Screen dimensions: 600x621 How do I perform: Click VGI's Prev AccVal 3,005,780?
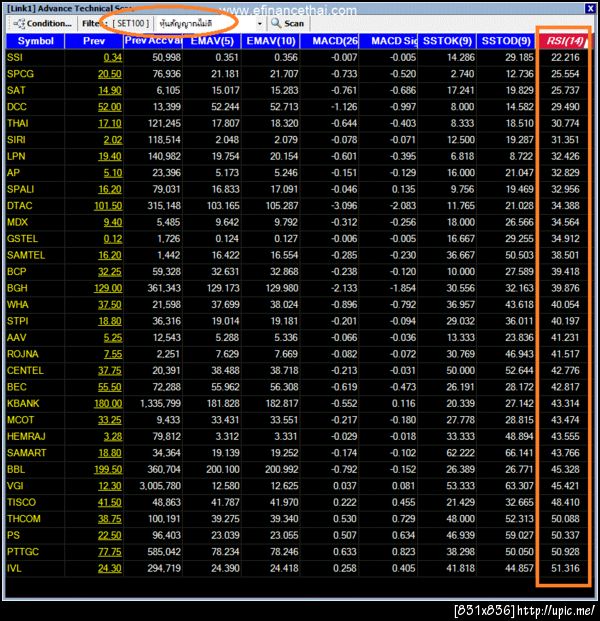[160, 486]
